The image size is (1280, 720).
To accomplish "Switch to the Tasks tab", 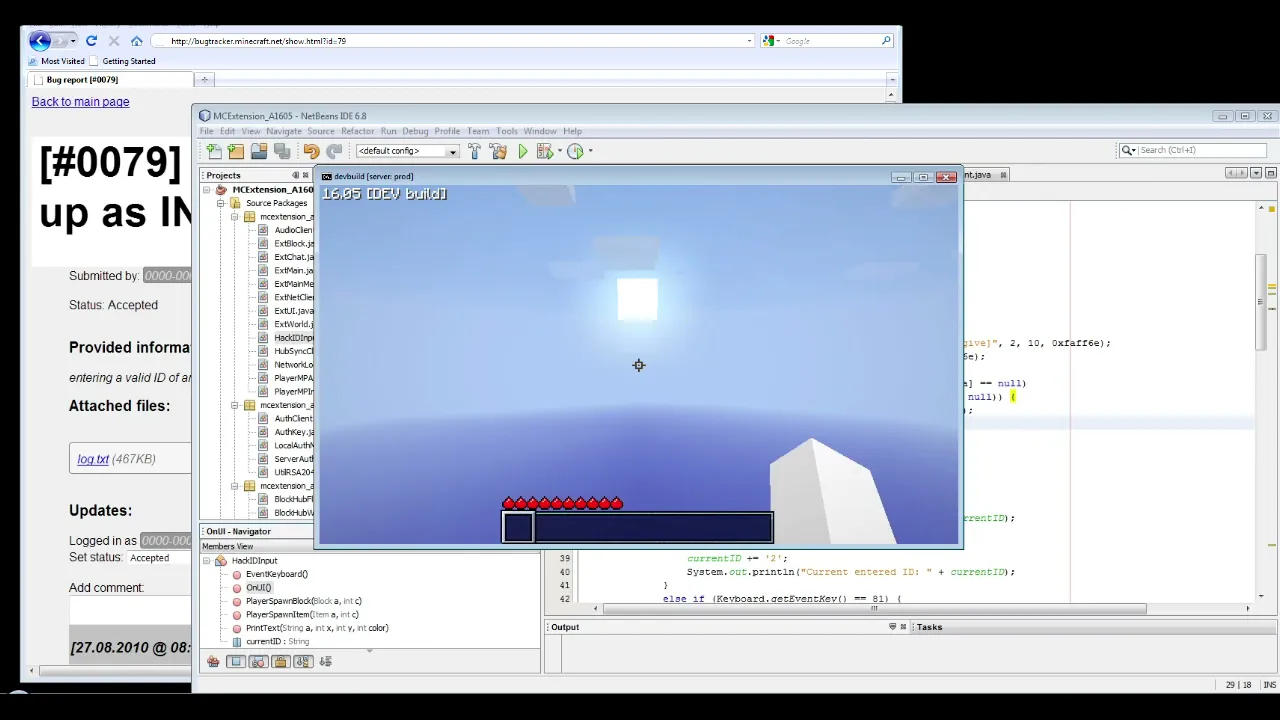I will (x=929, y=627).
